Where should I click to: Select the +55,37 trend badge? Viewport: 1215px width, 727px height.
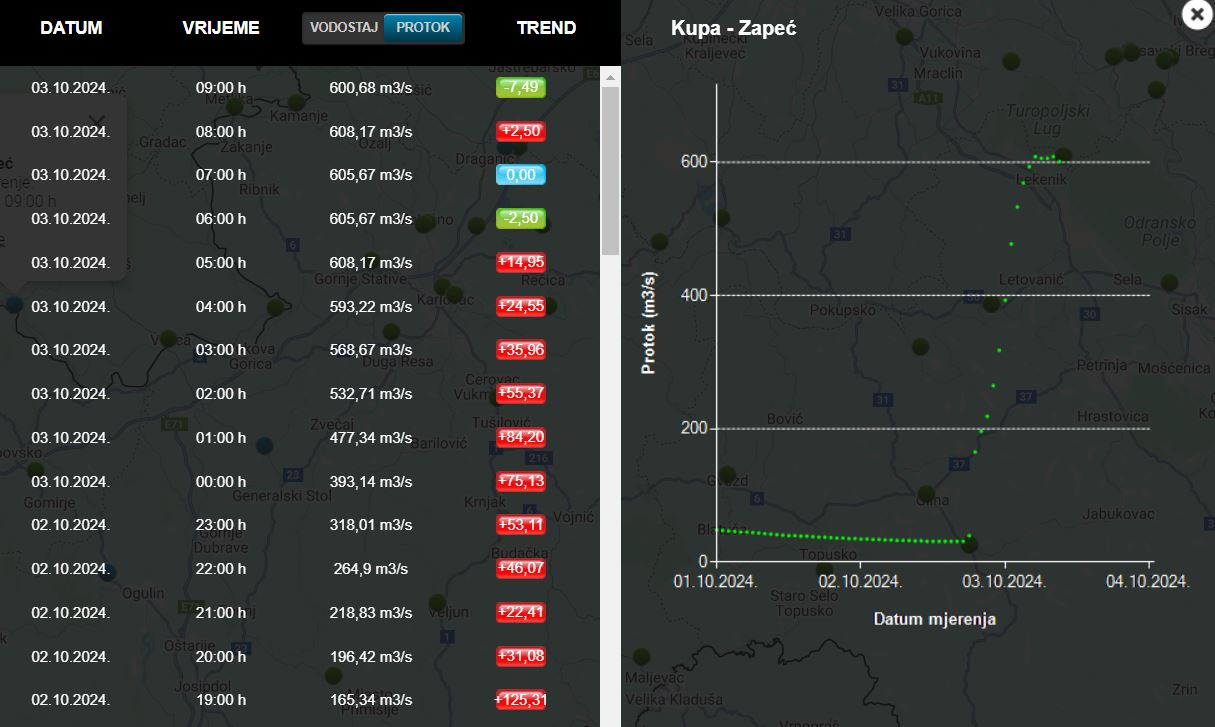click(x=521, y=393)
